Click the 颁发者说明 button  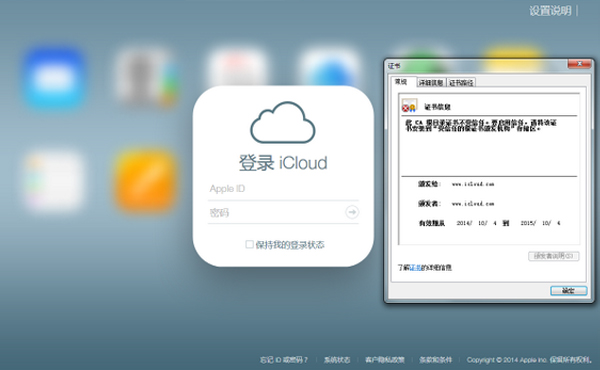[554, 256]
